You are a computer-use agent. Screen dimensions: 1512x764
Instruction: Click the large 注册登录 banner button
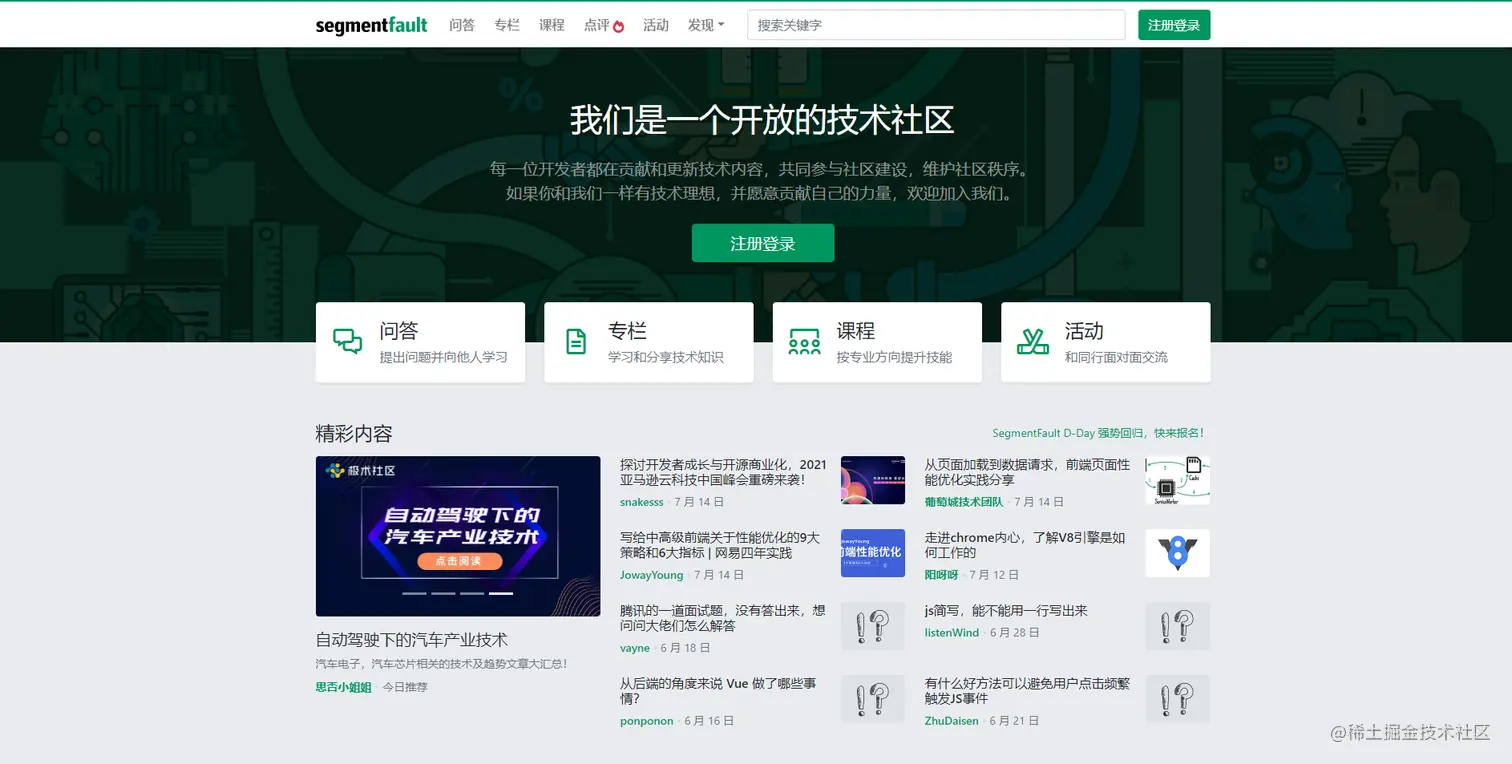pos(763,243)
